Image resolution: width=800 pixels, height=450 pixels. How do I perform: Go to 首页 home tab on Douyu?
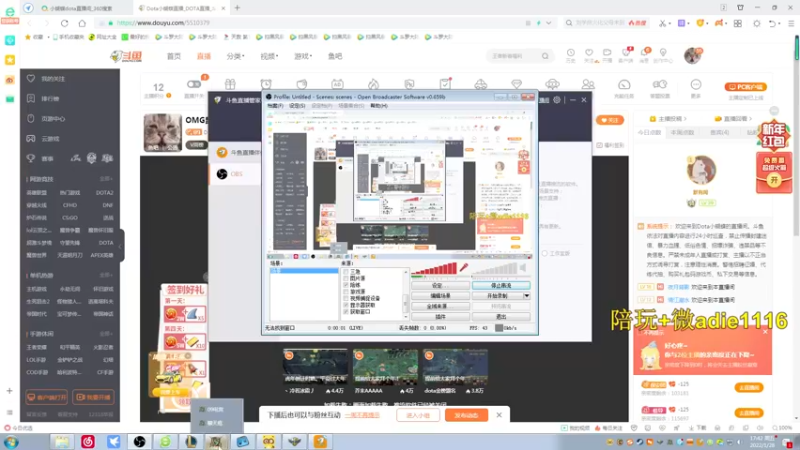[174, 56]
